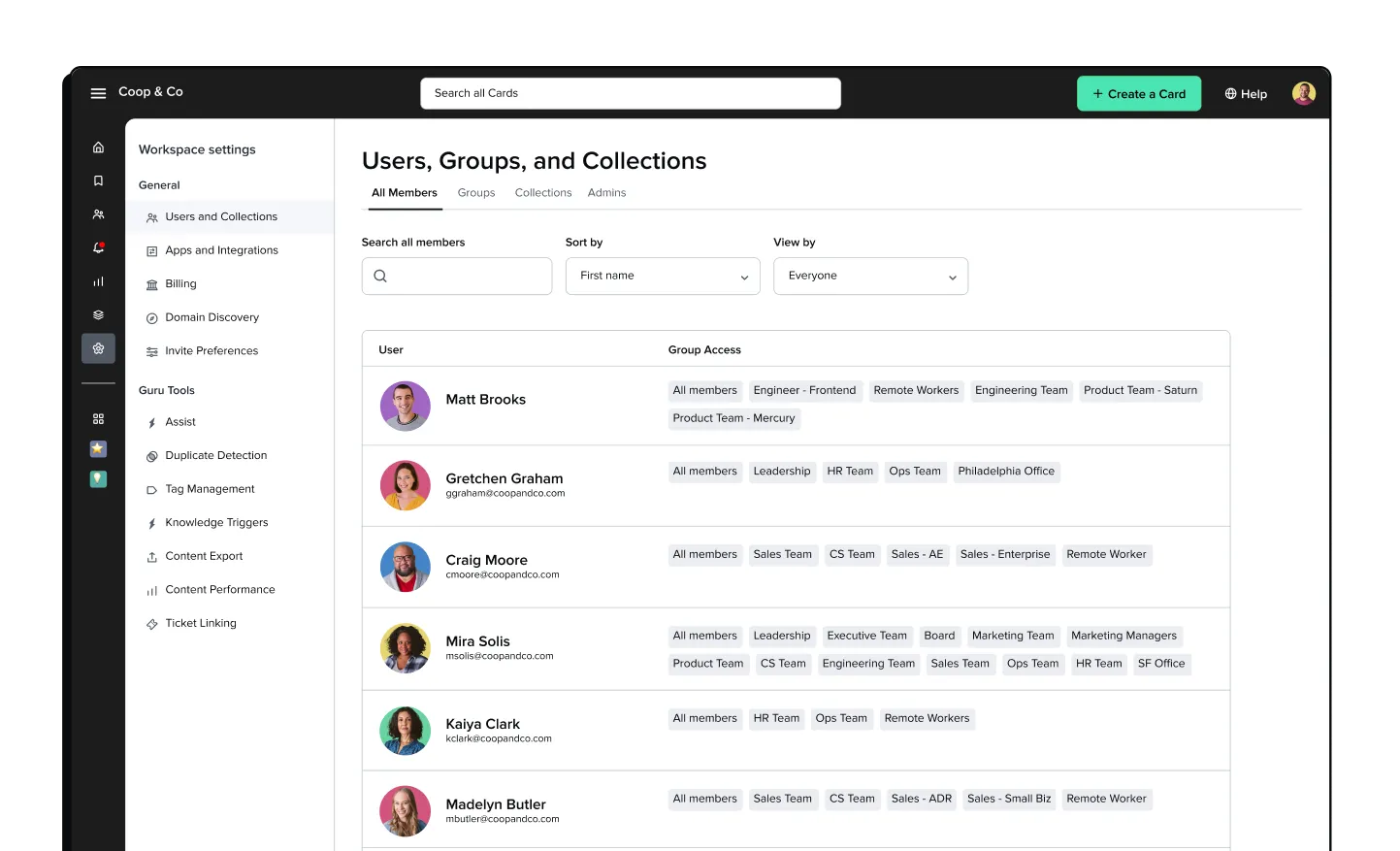Select the settings gear icon in left rail

pos(98,348)
